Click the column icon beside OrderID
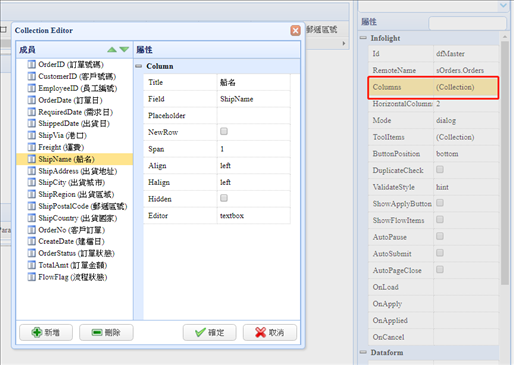This screenshot has height=365, width=514. pos(31,64)
